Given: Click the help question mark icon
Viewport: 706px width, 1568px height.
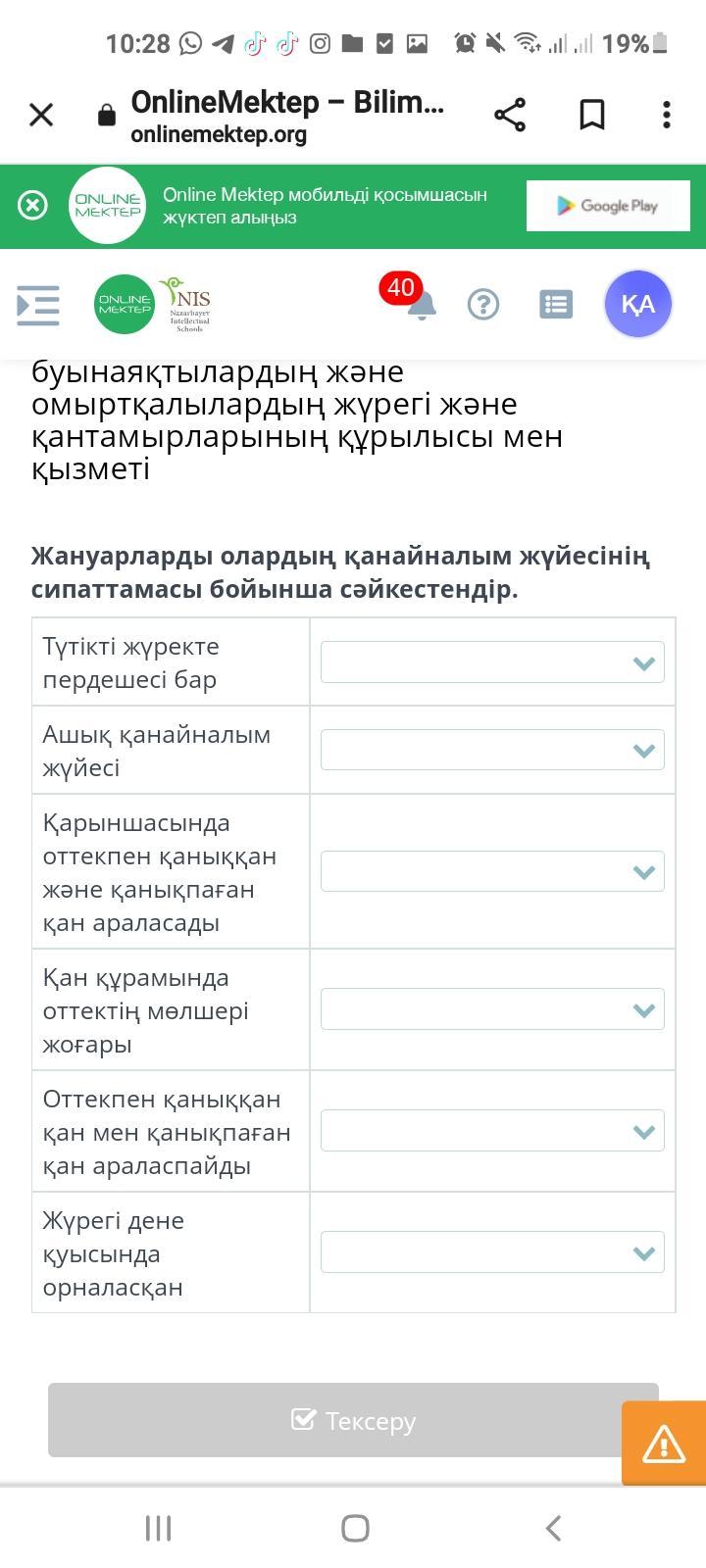Looking at the screenshot, I should (483, 305).
